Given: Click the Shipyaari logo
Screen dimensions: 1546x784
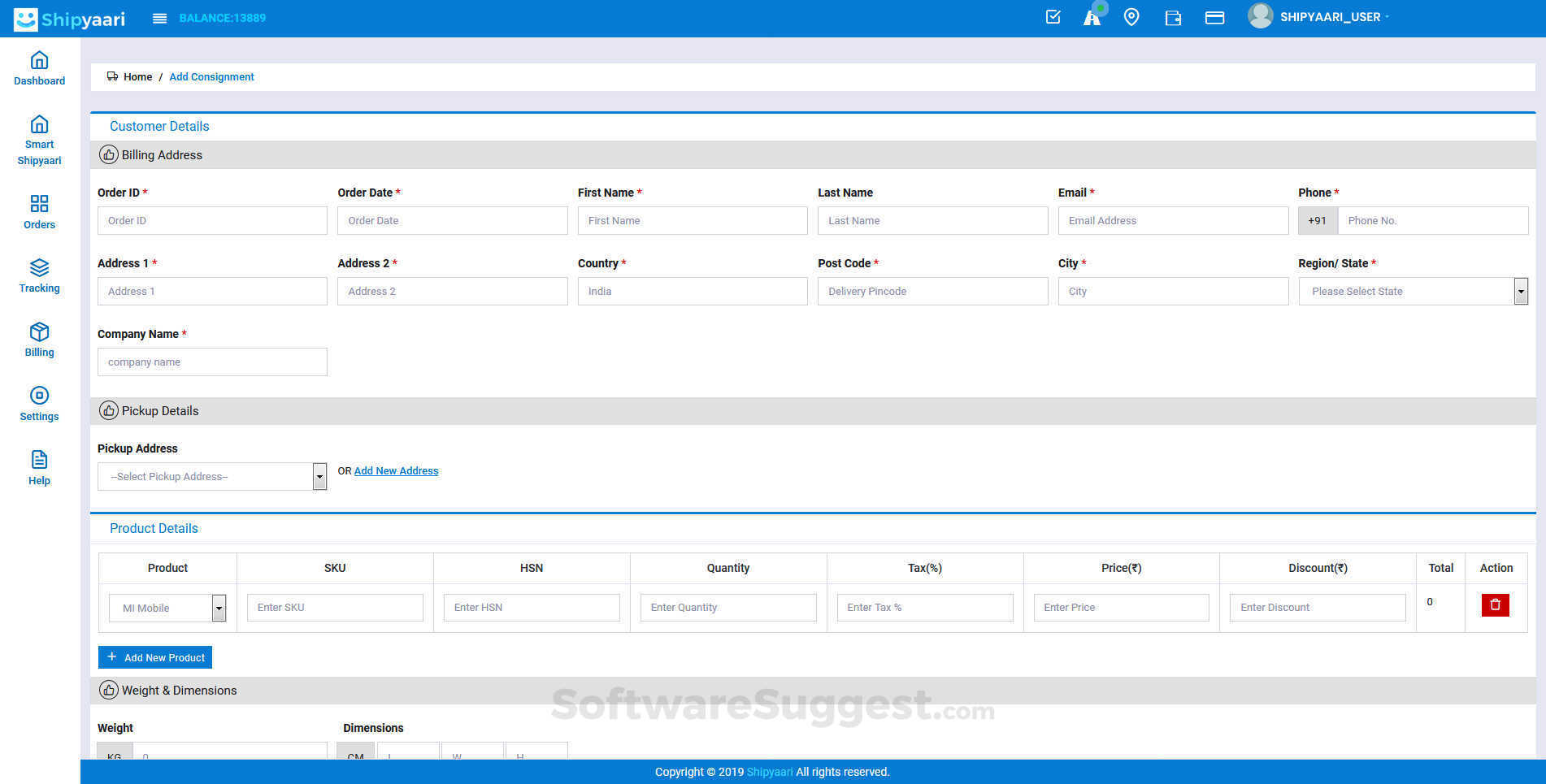Looking at the screenshot, I should [70, 19].
